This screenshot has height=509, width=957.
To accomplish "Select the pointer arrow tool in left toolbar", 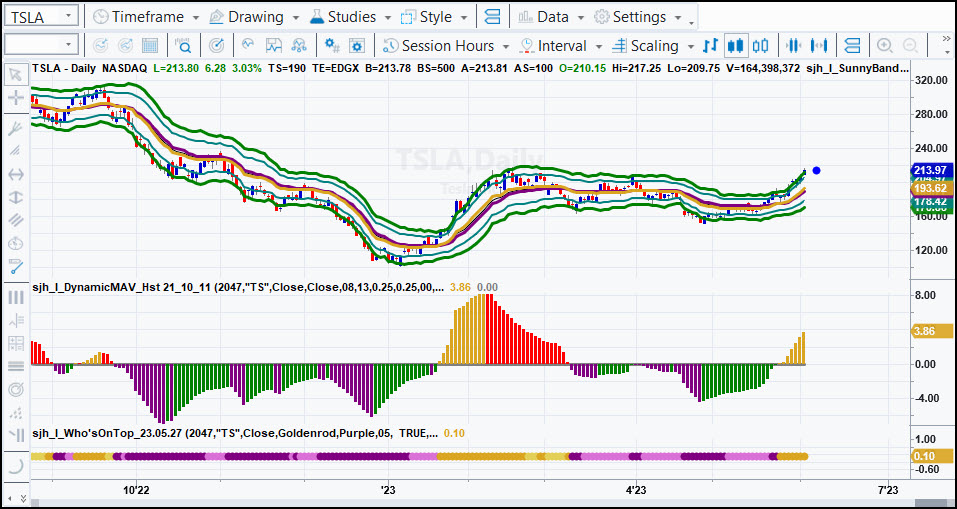I will (15, 75).
